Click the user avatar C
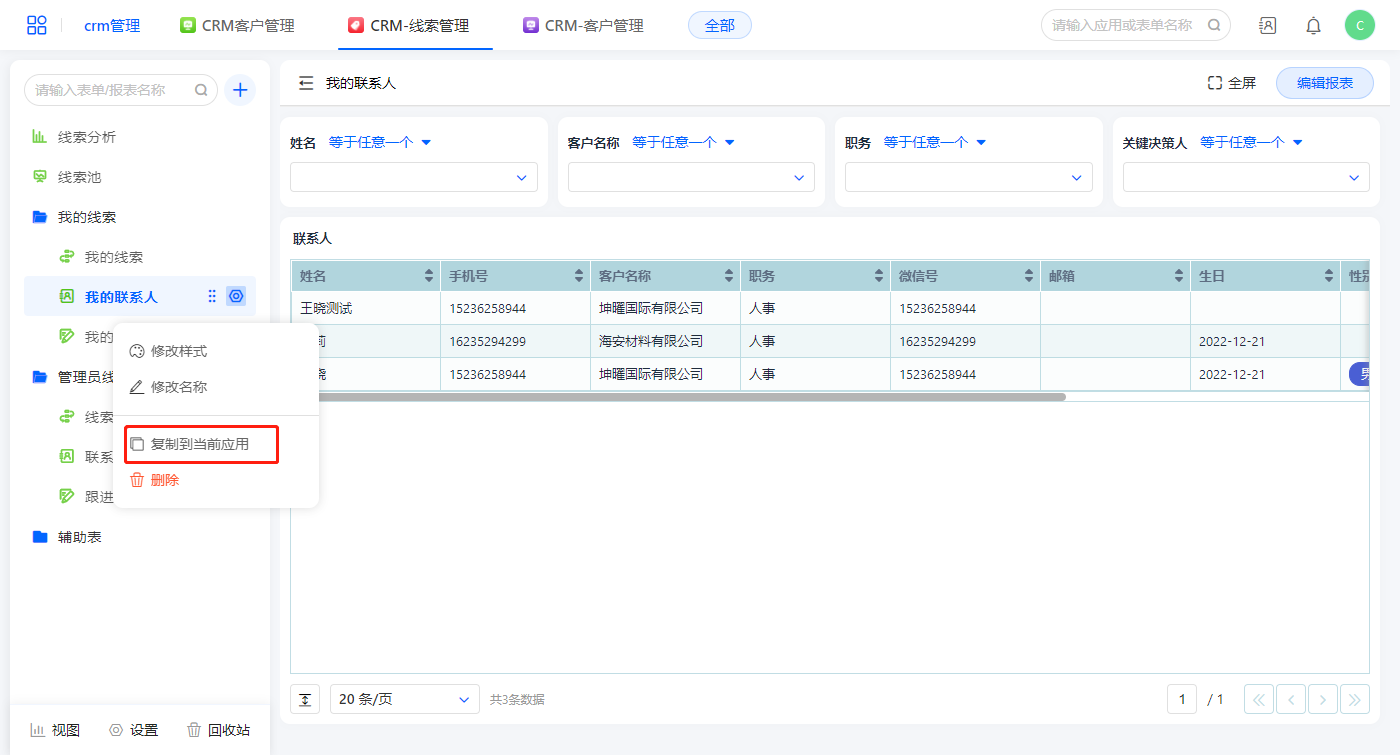Image resolution: width=1400 pixels, height=755 pixels. pyautogui.click(x=1360, y=26)
